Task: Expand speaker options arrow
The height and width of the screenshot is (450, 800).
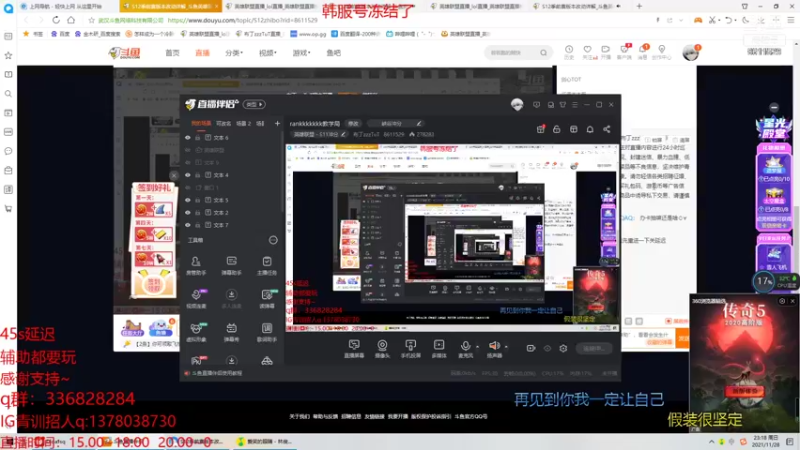Action: tap(506, 347)
